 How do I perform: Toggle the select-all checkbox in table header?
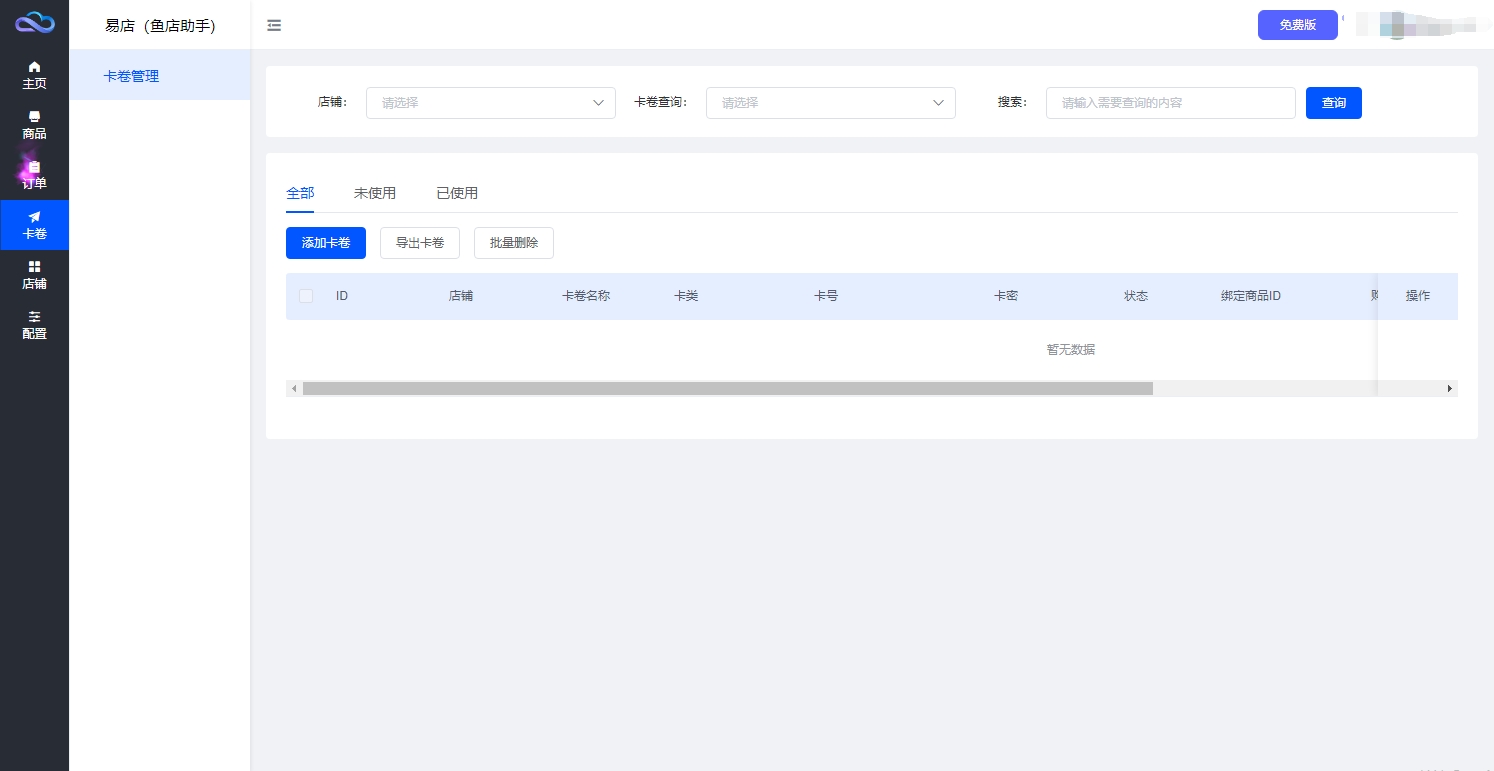pos(306,296)
